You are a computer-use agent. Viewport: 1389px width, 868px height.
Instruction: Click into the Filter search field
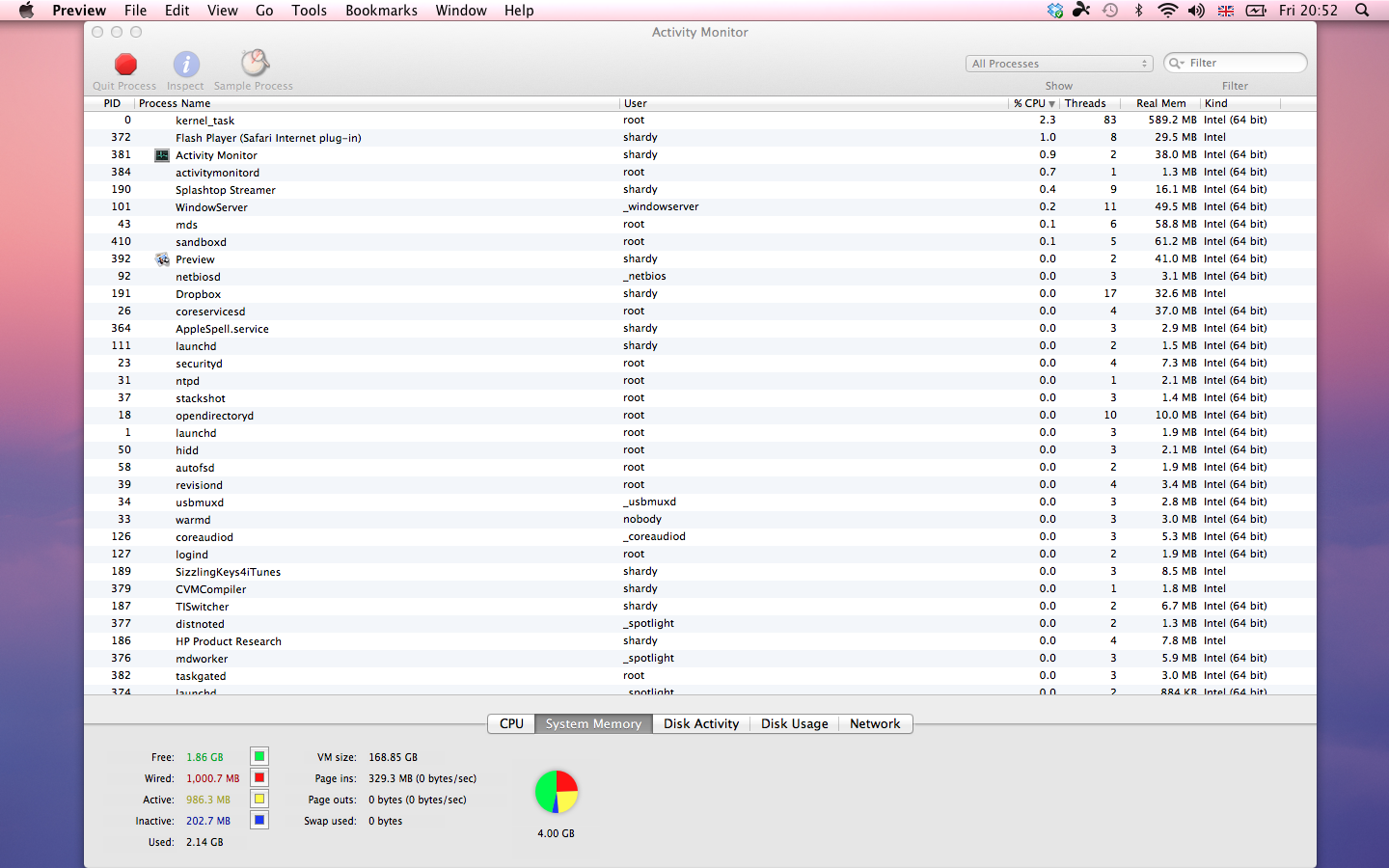1236,63
